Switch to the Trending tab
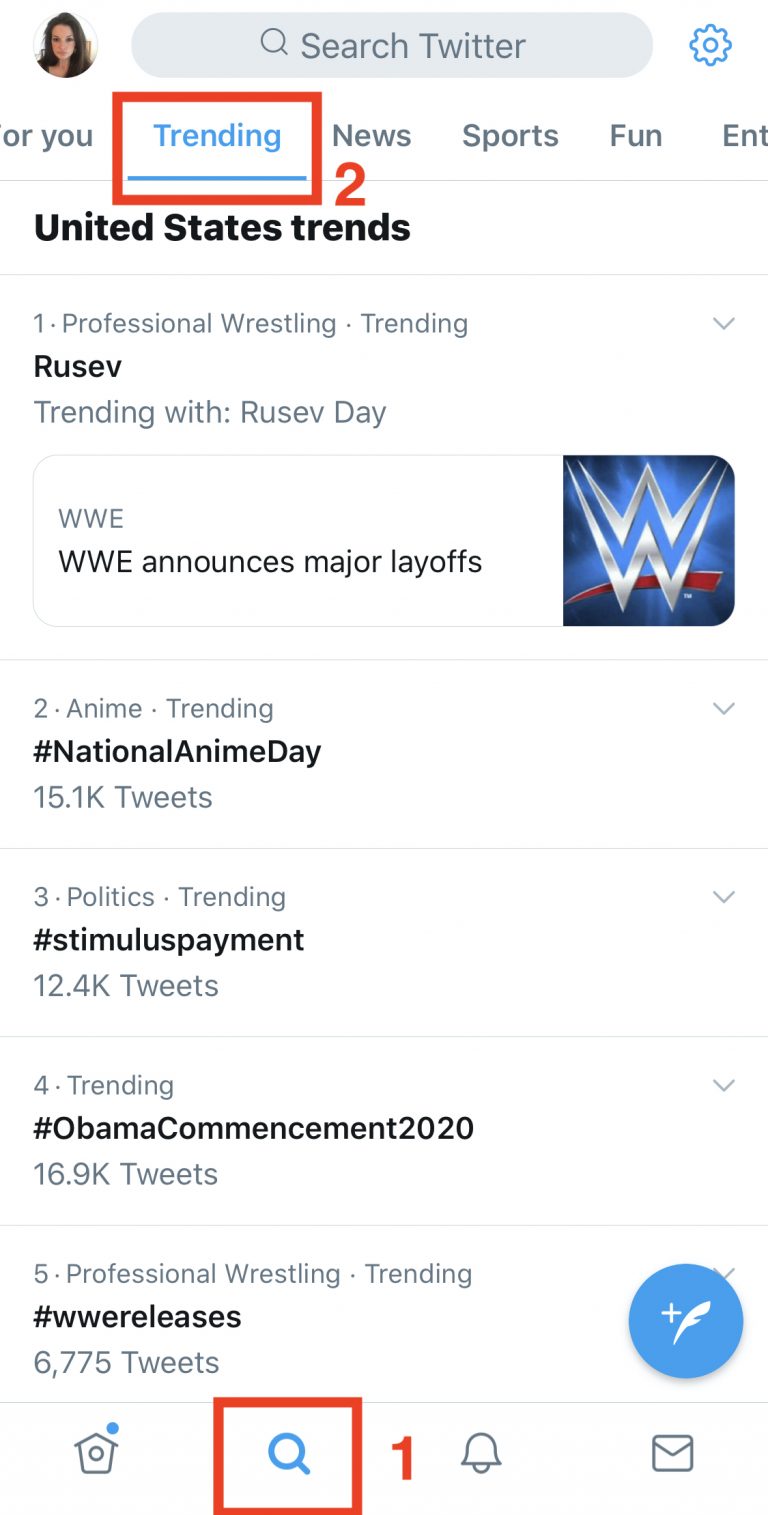This screenshot has height=1515, width=768. coord(216,136)
